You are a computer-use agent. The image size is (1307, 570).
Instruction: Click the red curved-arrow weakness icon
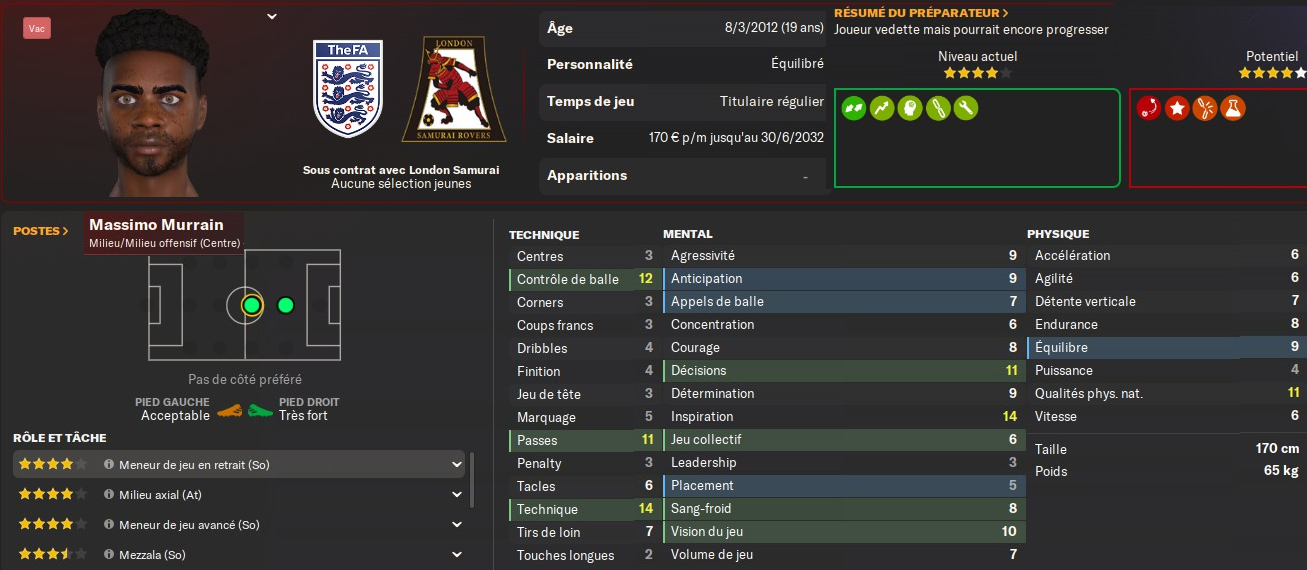coord(1149,108)
